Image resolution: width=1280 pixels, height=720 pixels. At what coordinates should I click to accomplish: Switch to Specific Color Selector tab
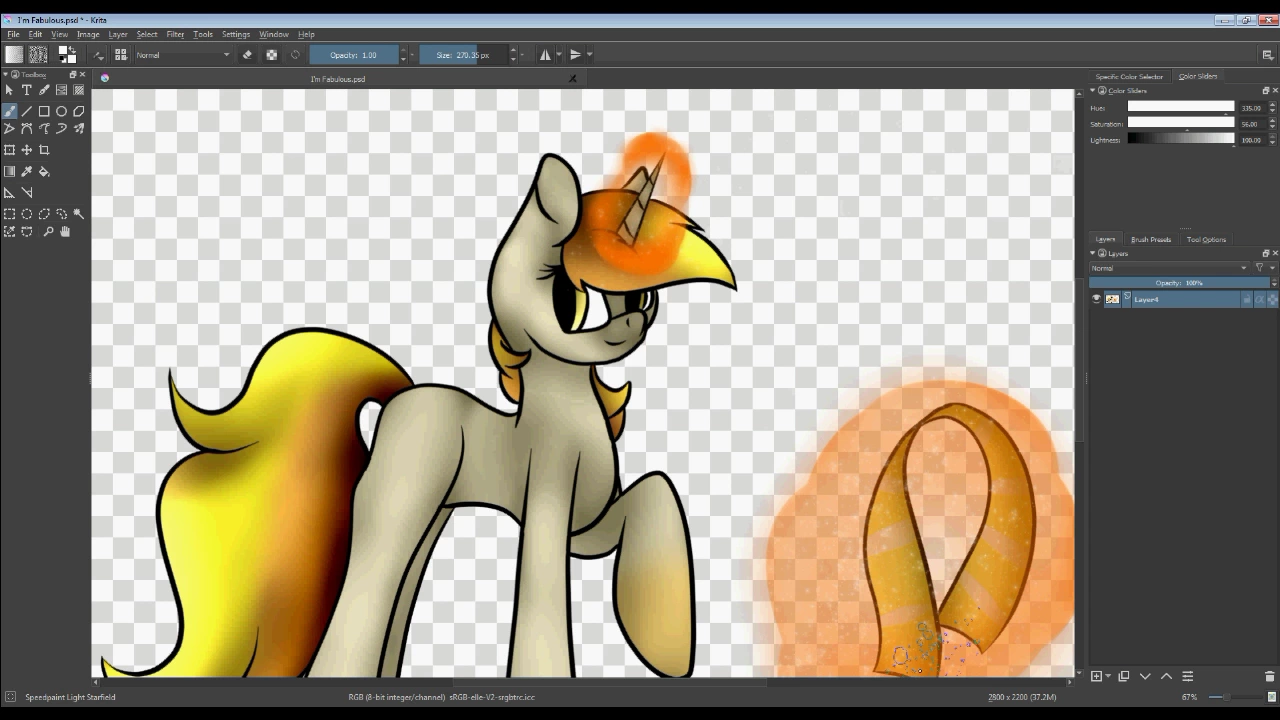pyautogui.click(x=1129, y=77)
